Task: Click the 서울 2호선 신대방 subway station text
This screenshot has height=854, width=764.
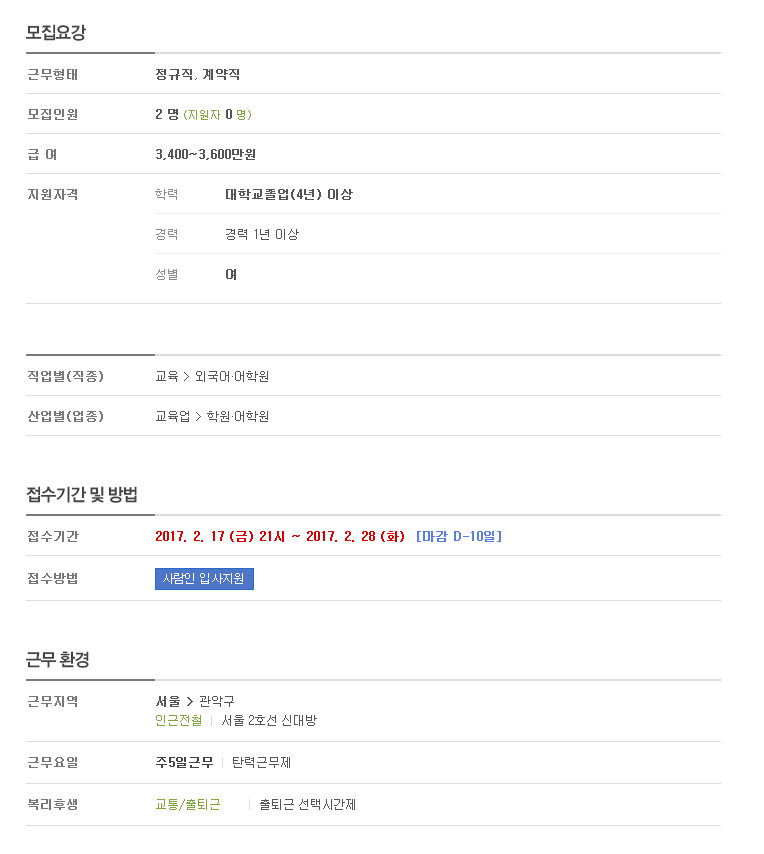Action: click(269, 721)
